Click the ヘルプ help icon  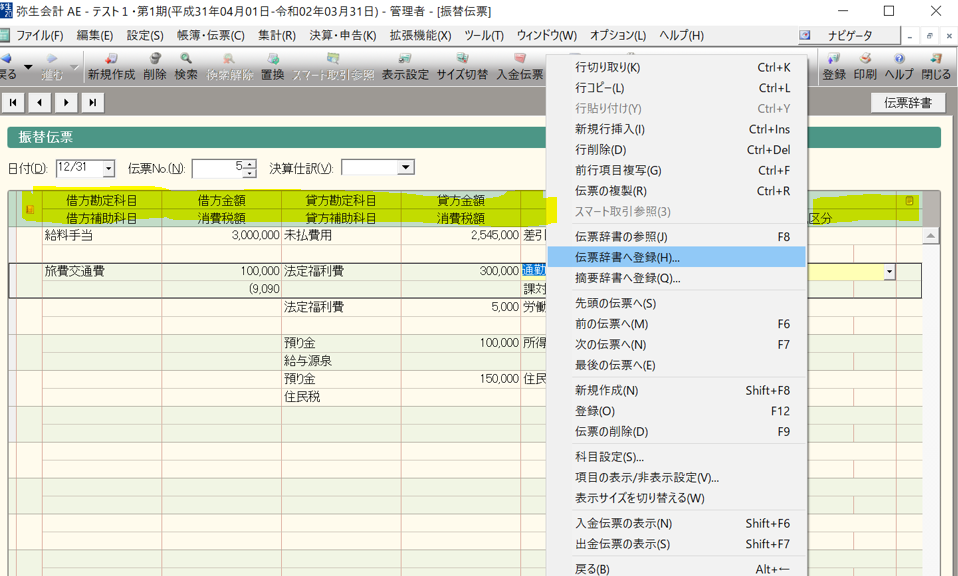899,67
